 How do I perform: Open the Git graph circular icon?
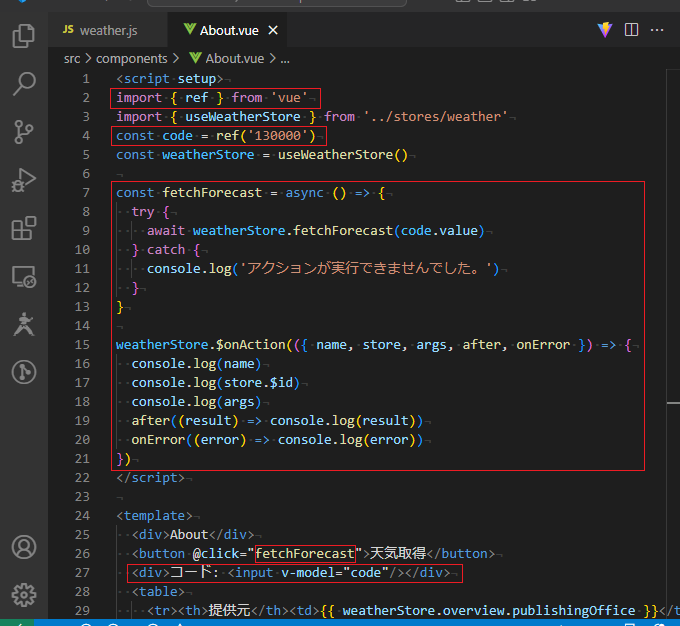point(23,372)
